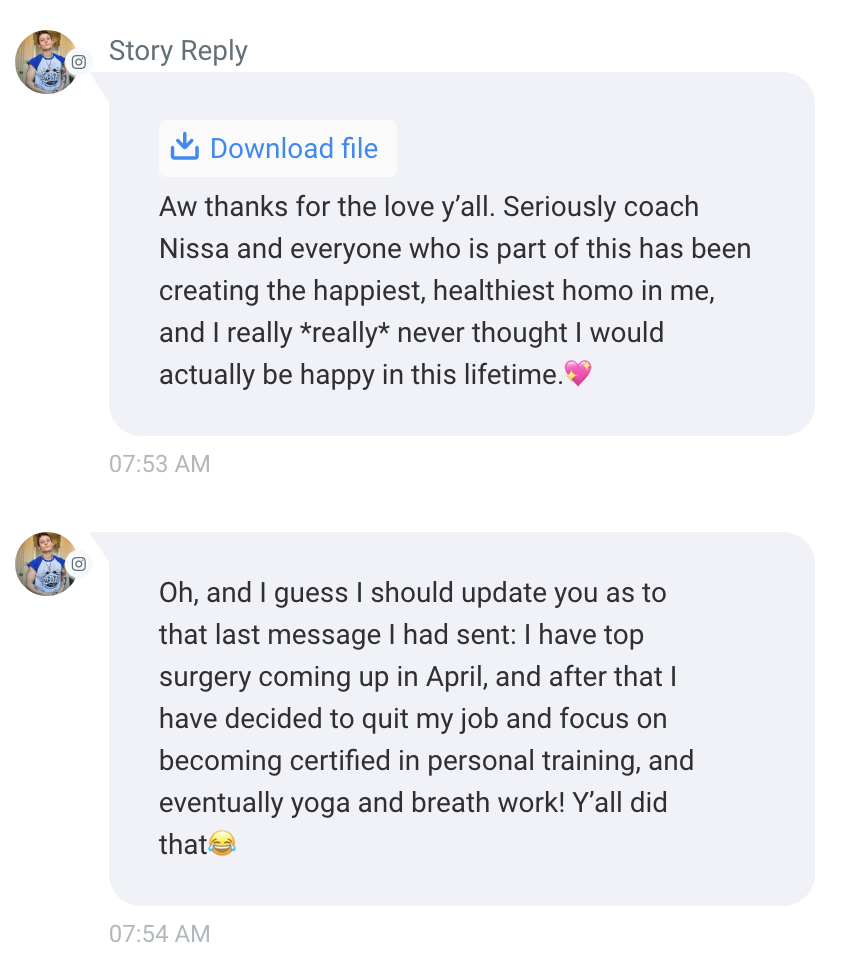
Task: Click the name "Nissa" in the first message
Action: [x=196, y=249]
